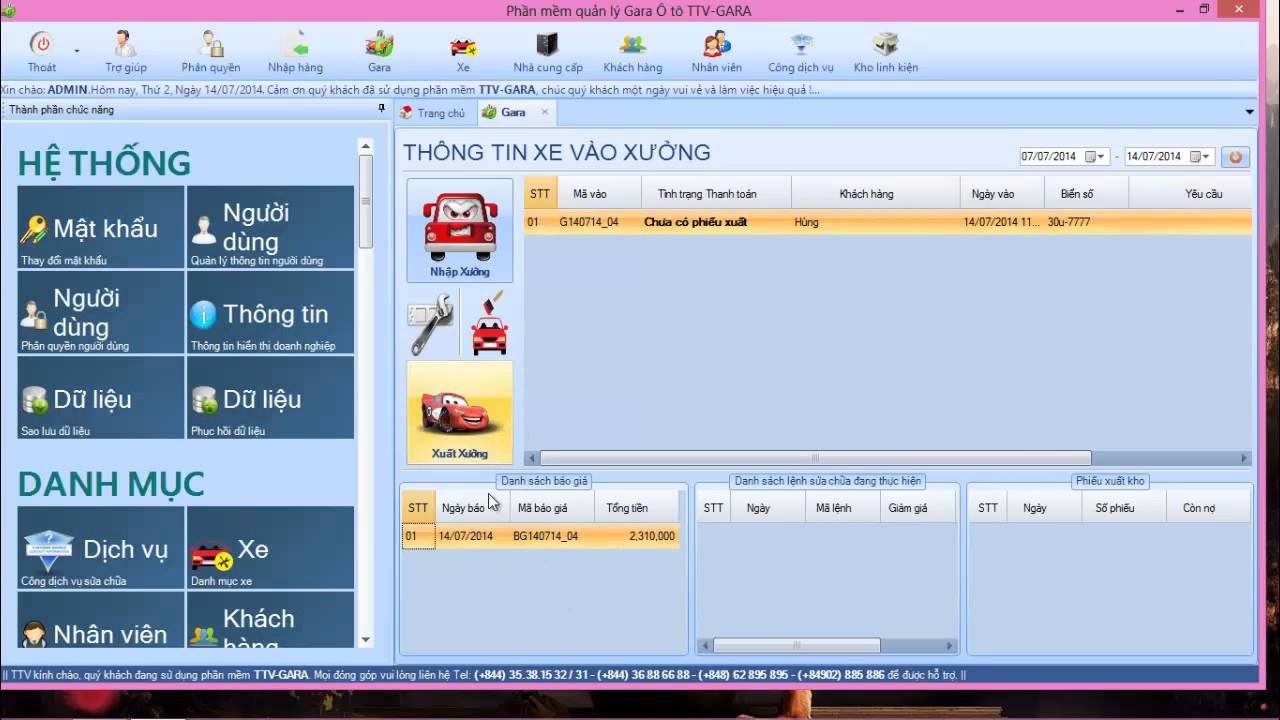Select the wrench repair icon
This screenshot has height=720, width=1280.
[x=430, y=322]
